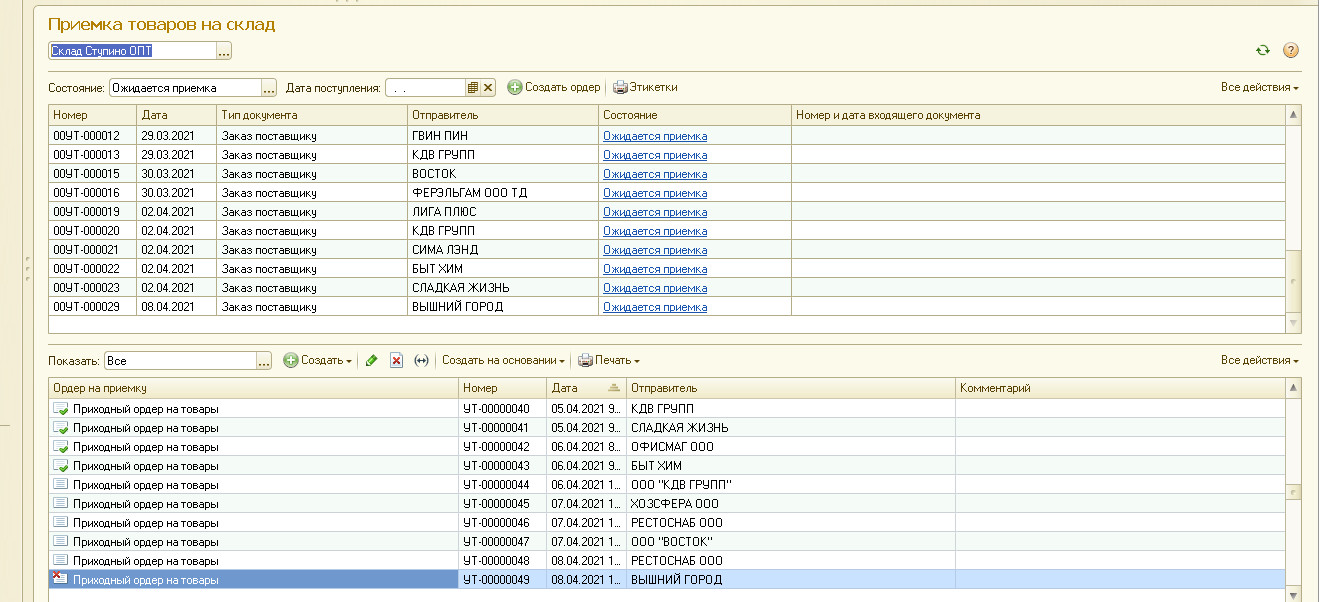Screen dimensions: 1319x602
Task: Click Ожидается приемка link for ГВИН ПИН
Action: (654, 136)
